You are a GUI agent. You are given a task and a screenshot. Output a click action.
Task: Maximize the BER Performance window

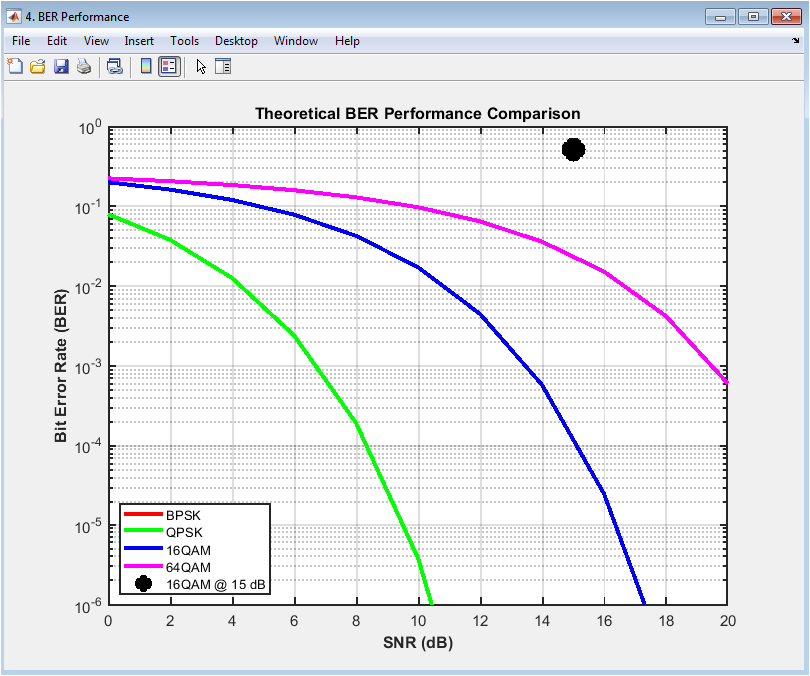coord(753,17)
